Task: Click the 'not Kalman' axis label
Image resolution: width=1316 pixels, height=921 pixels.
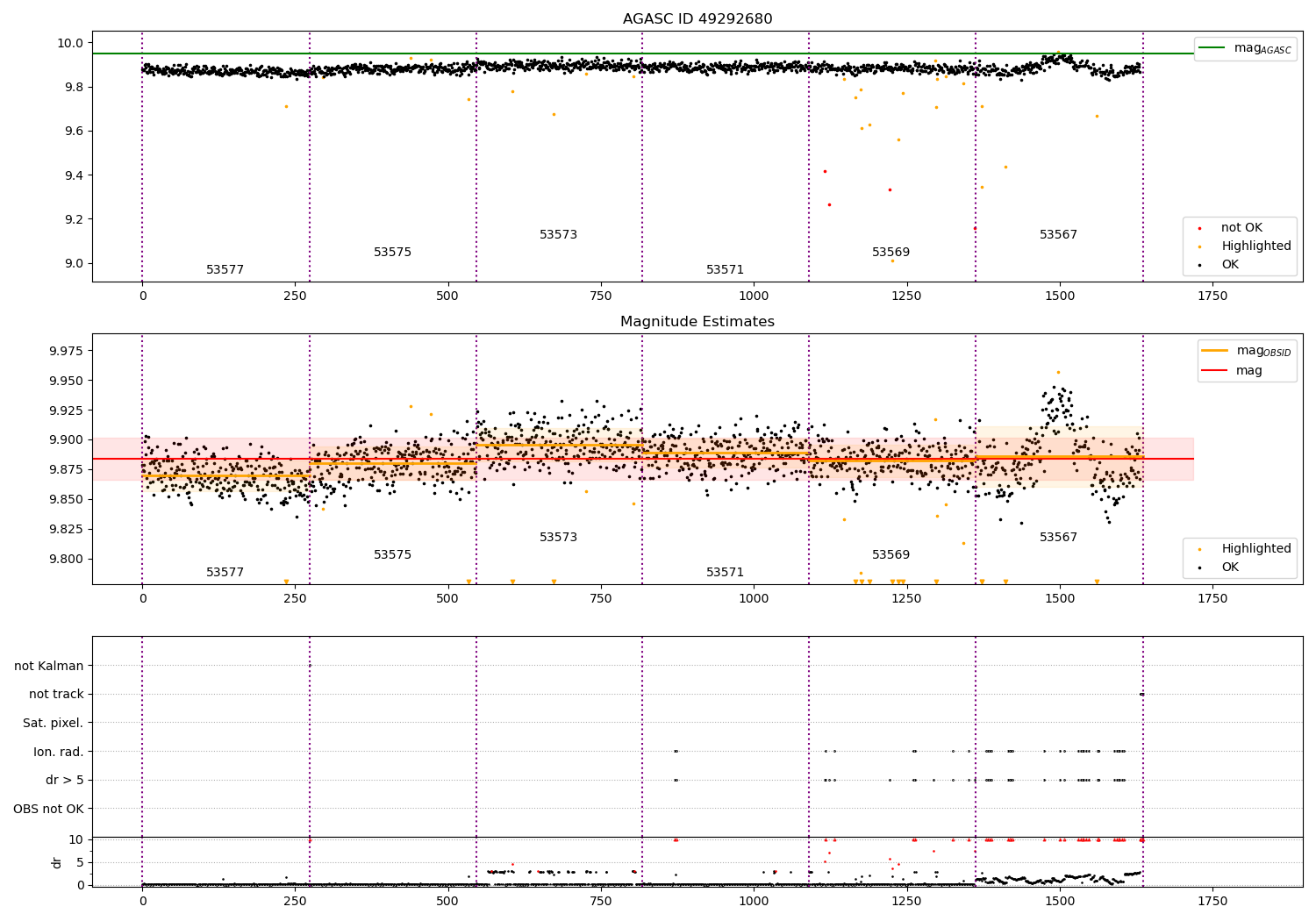Action: pyautogui.click(x=49, y=666)
